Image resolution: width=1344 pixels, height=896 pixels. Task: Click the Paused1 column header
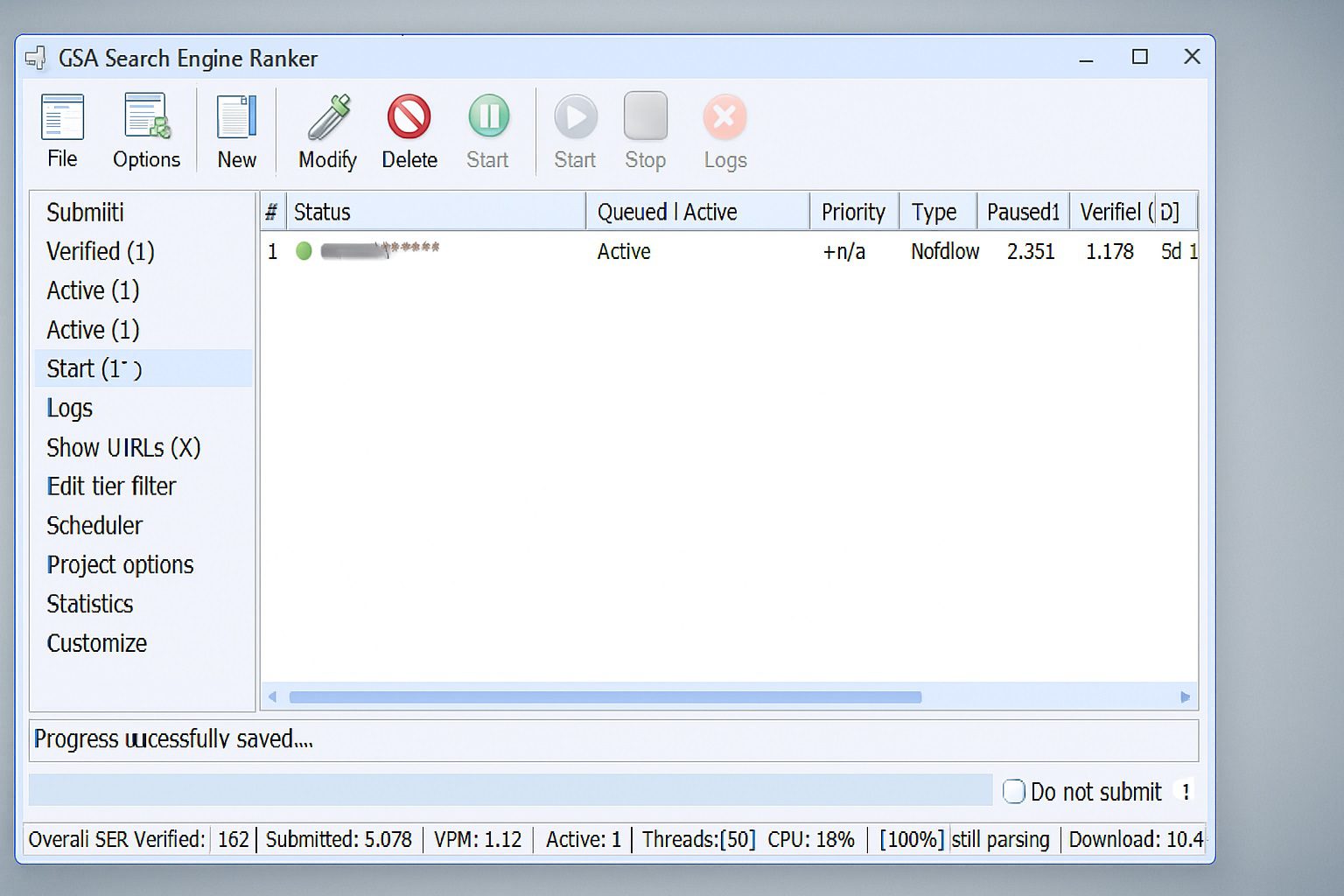point(1023,212)
